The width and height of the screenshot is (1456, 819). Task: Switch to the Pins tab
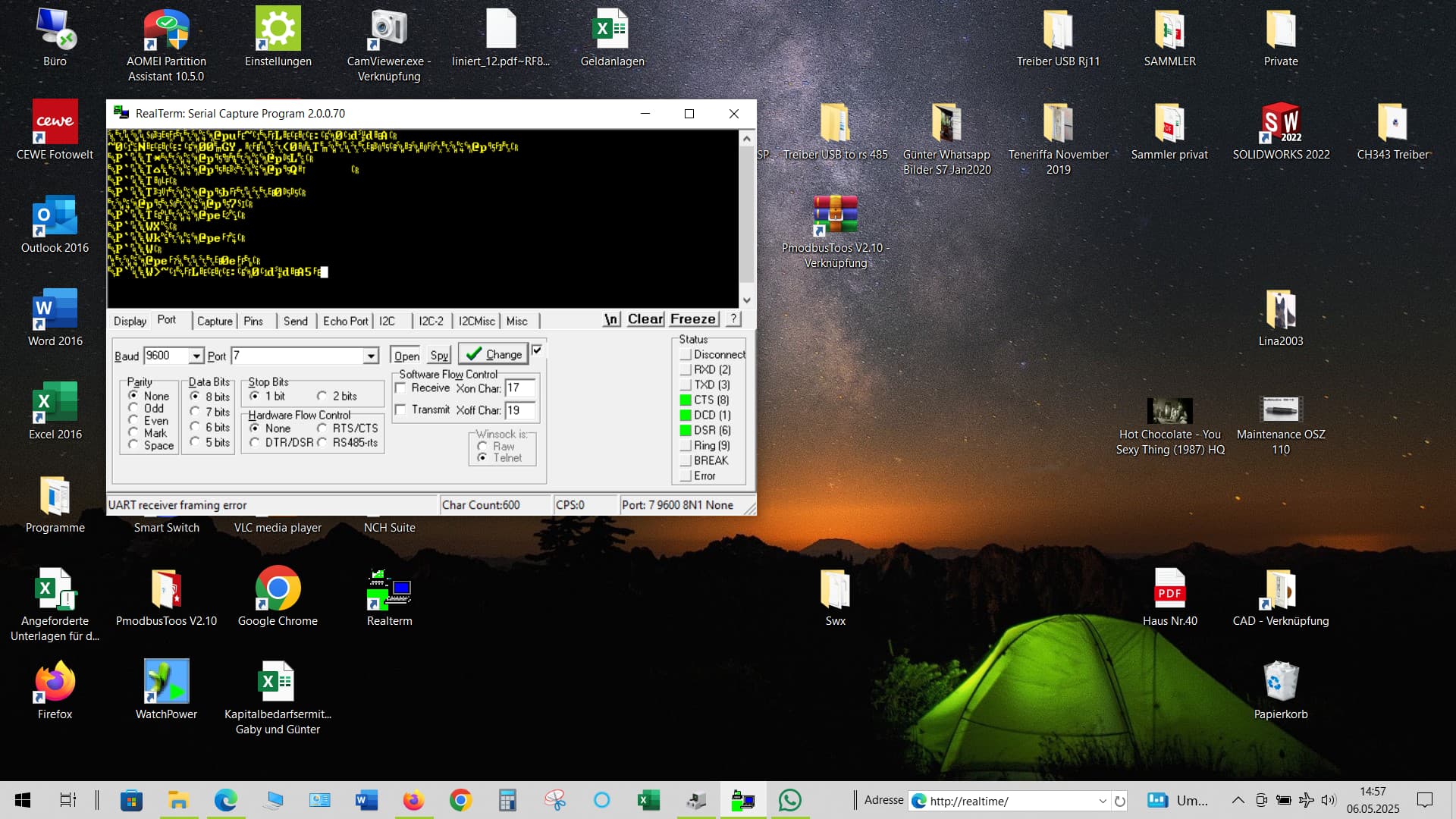(x=253, y=321)
